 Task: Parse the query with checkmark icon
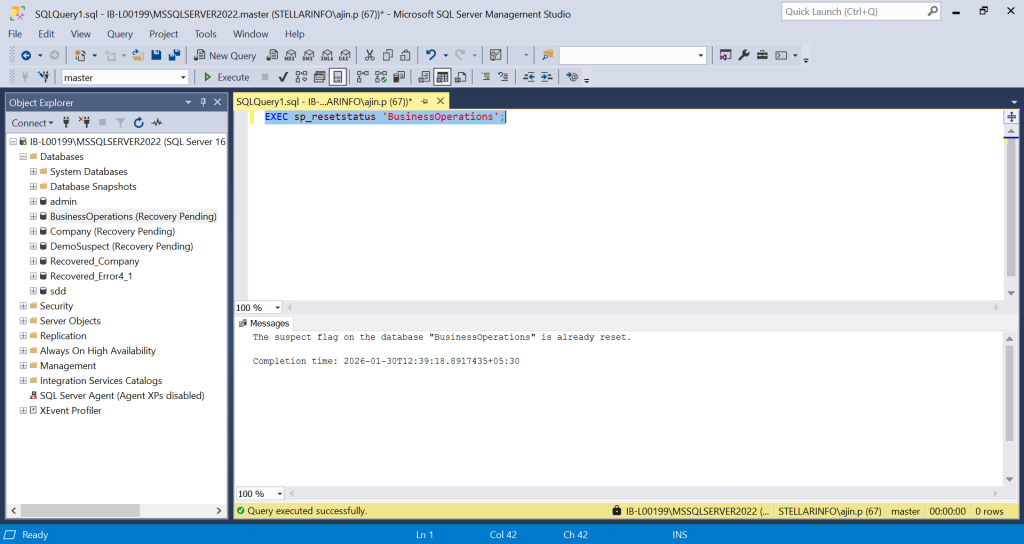[284, 77]
